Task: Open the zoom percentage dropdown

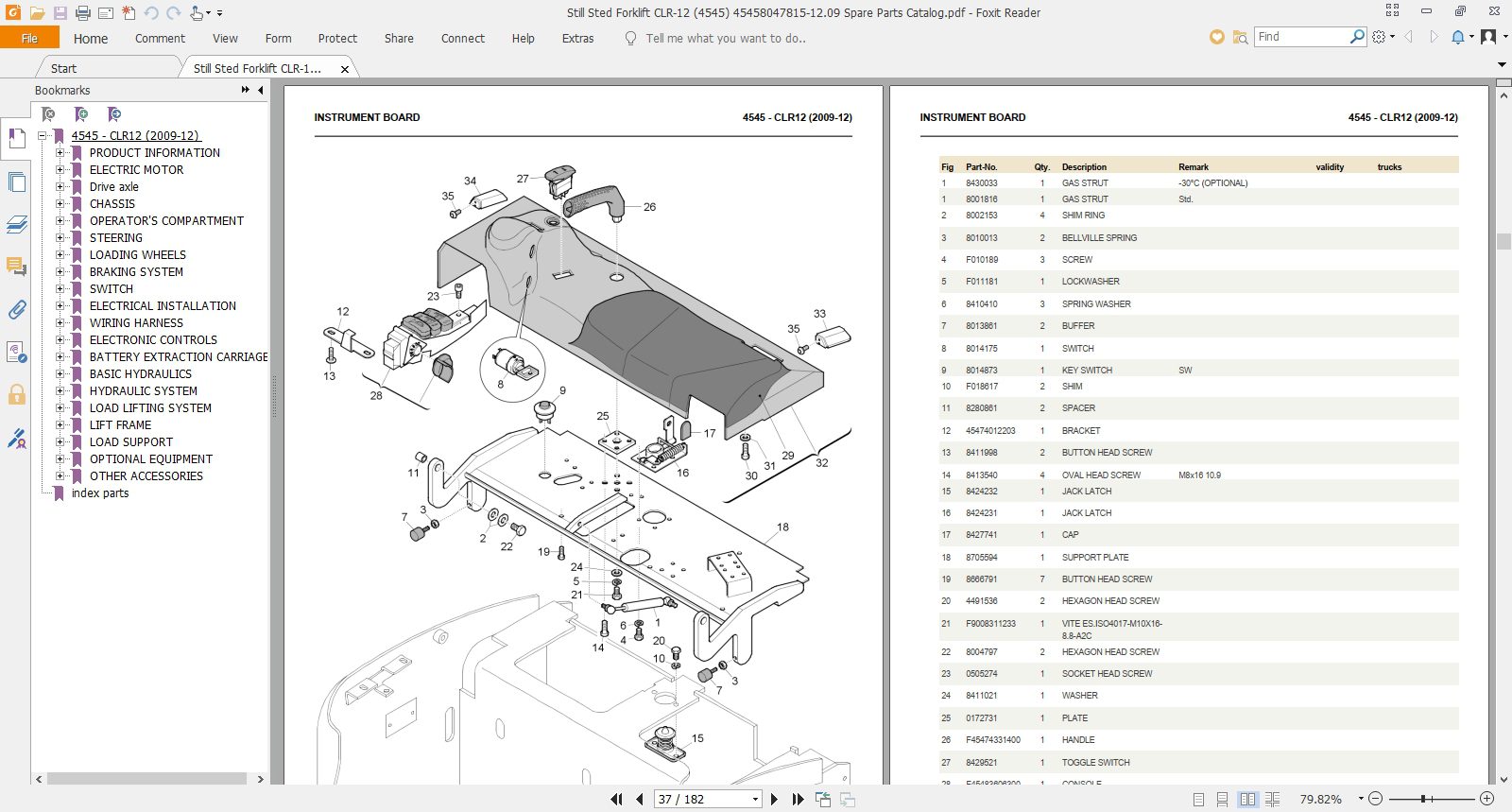Action: pos(1361,799)
